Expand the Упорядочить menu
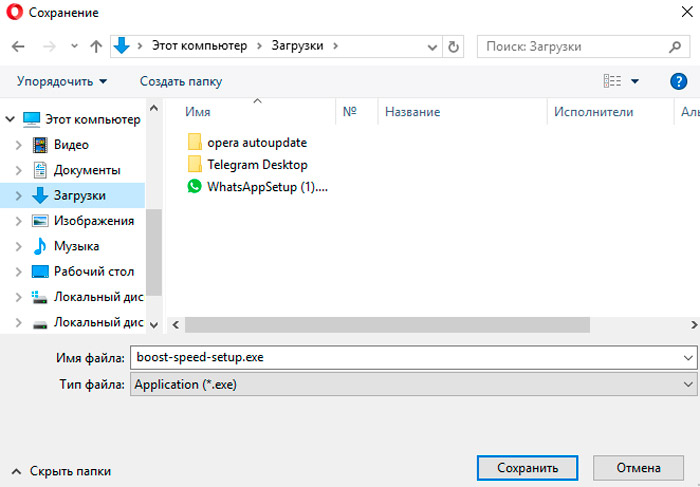The height and width of the screenshot is (487, 700). 62,81
